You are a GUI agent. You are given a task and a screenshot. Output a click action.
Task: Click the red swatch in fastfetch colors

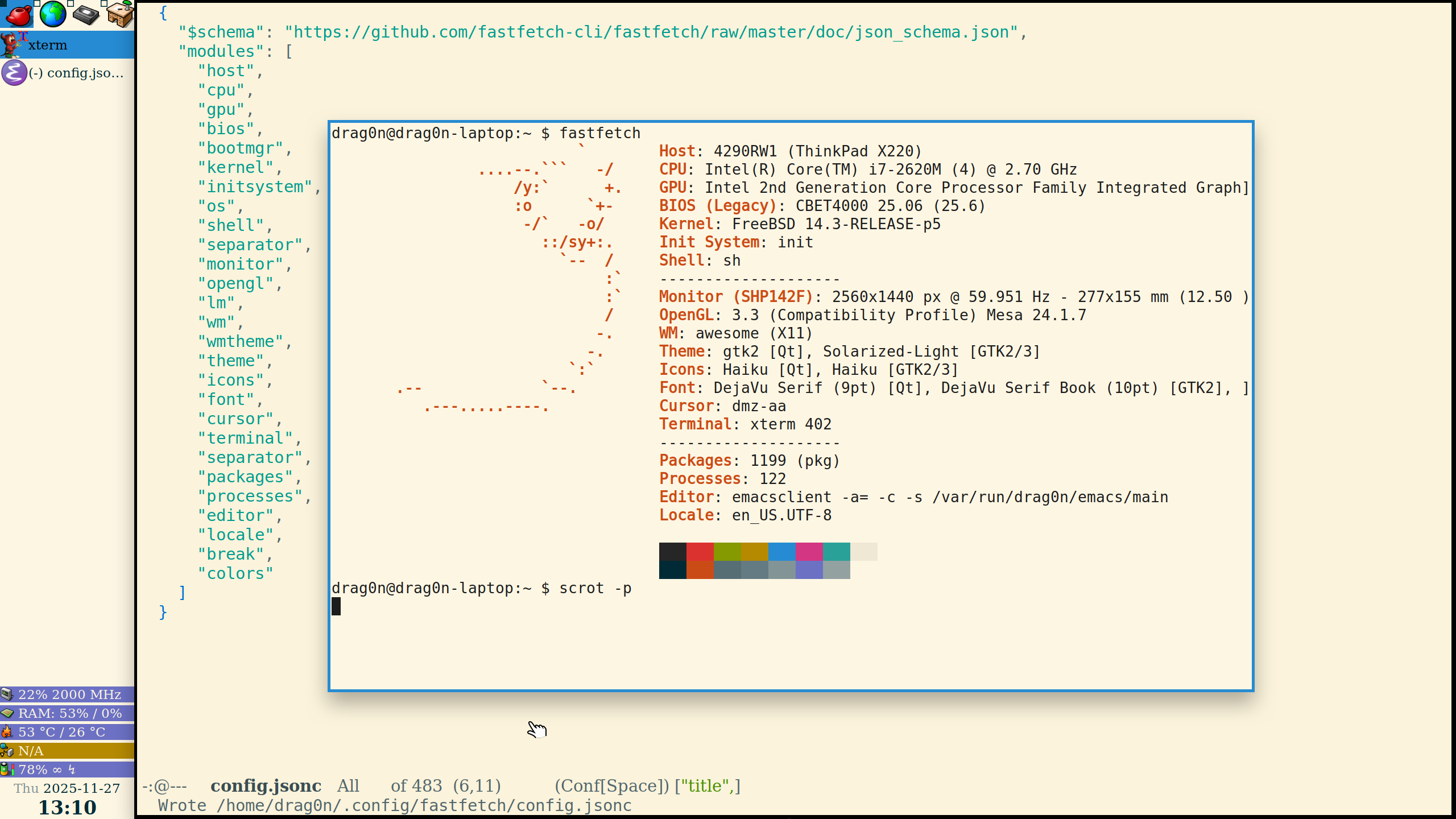[700, 551]
